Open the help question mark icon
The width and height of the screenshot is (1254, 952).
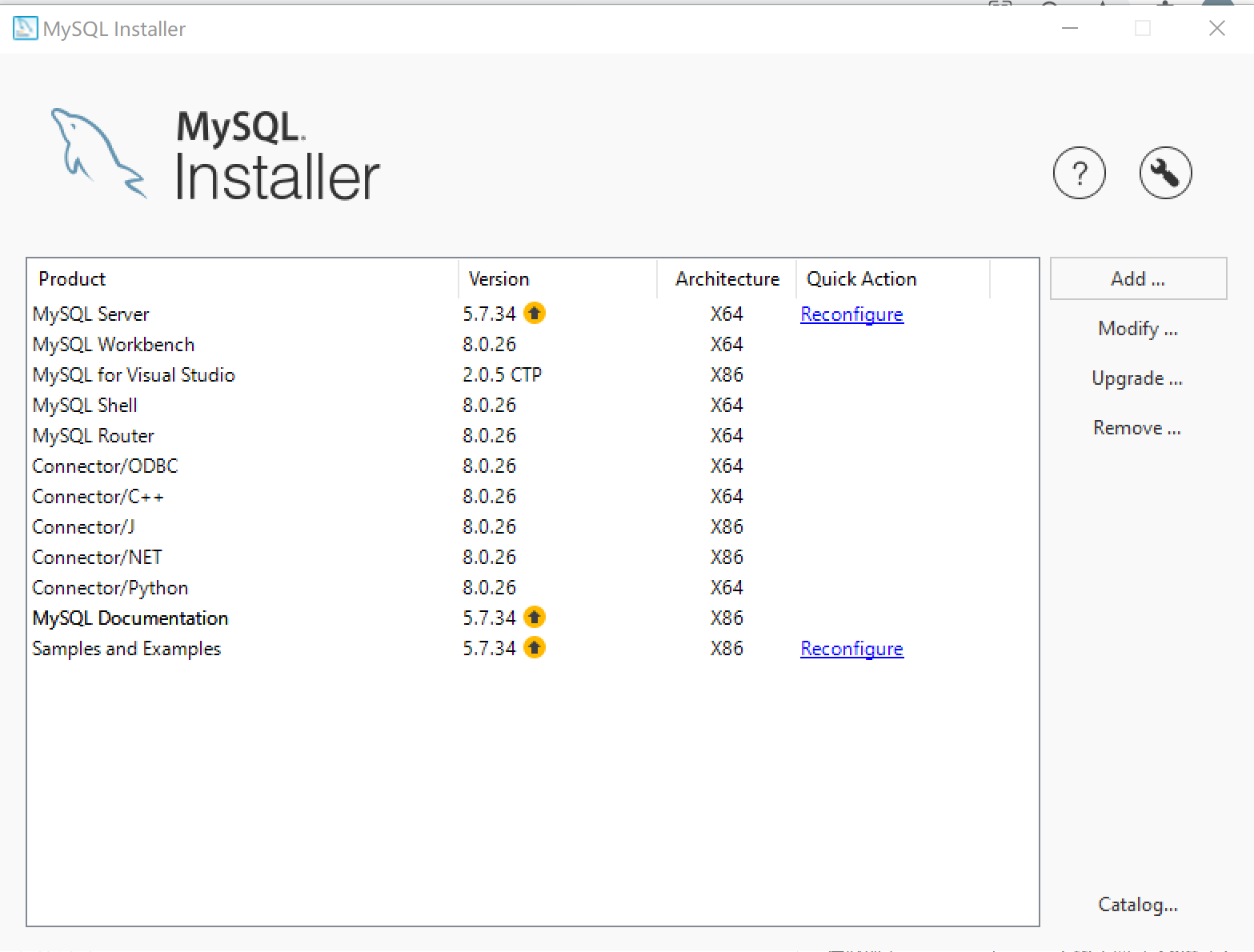[1079, 173]
